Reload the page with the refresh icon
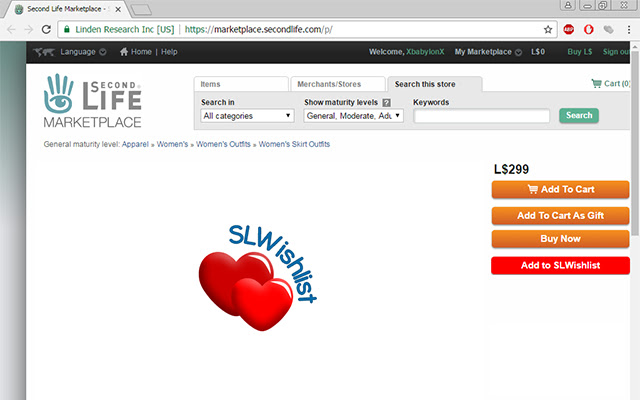The height and width of the screenshot is (400, 640). (x=46, y=29)
